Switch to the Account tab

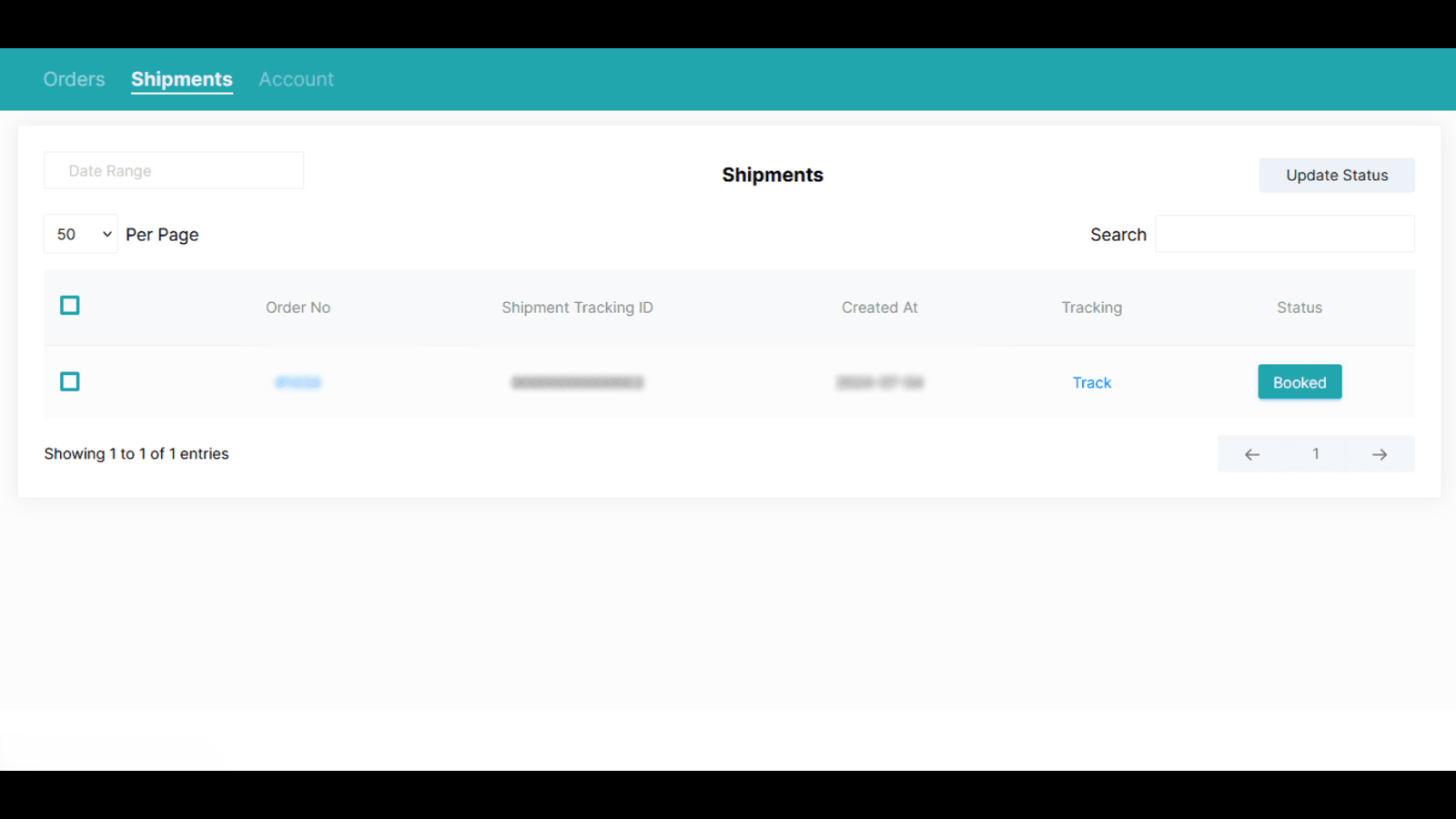296,79
